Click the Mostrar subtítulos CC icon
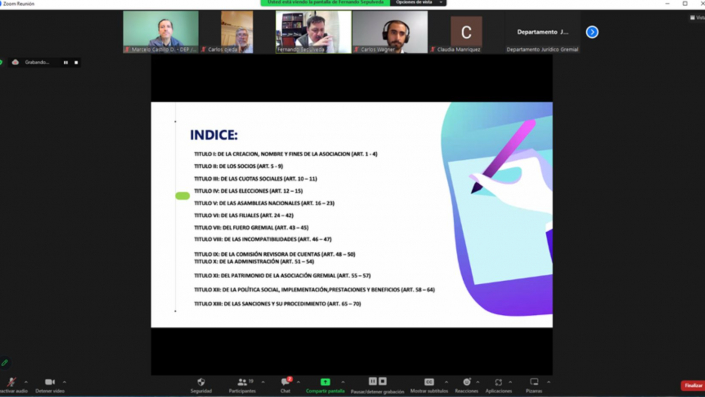This screenshot has width=705, height=397. click(x=429, y=382)
